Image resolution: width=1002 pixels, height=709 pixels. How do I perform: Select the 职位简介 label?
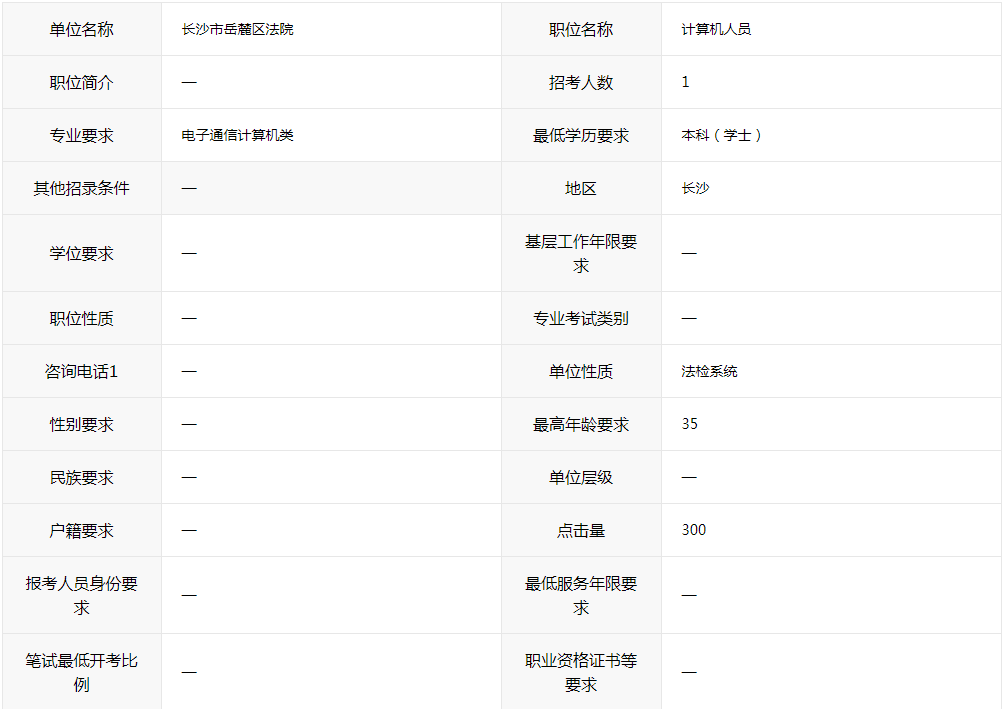(x=82, y=82)
